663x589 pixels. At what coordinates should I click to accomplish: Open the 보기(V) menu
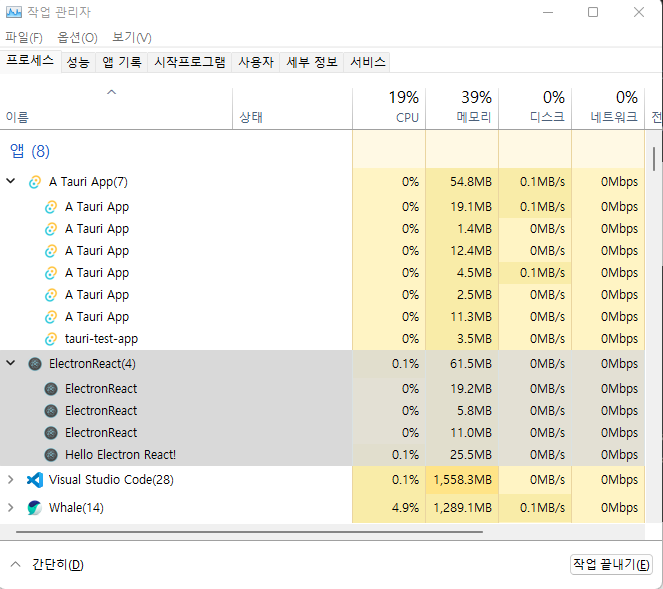click(x=132, y=38)
